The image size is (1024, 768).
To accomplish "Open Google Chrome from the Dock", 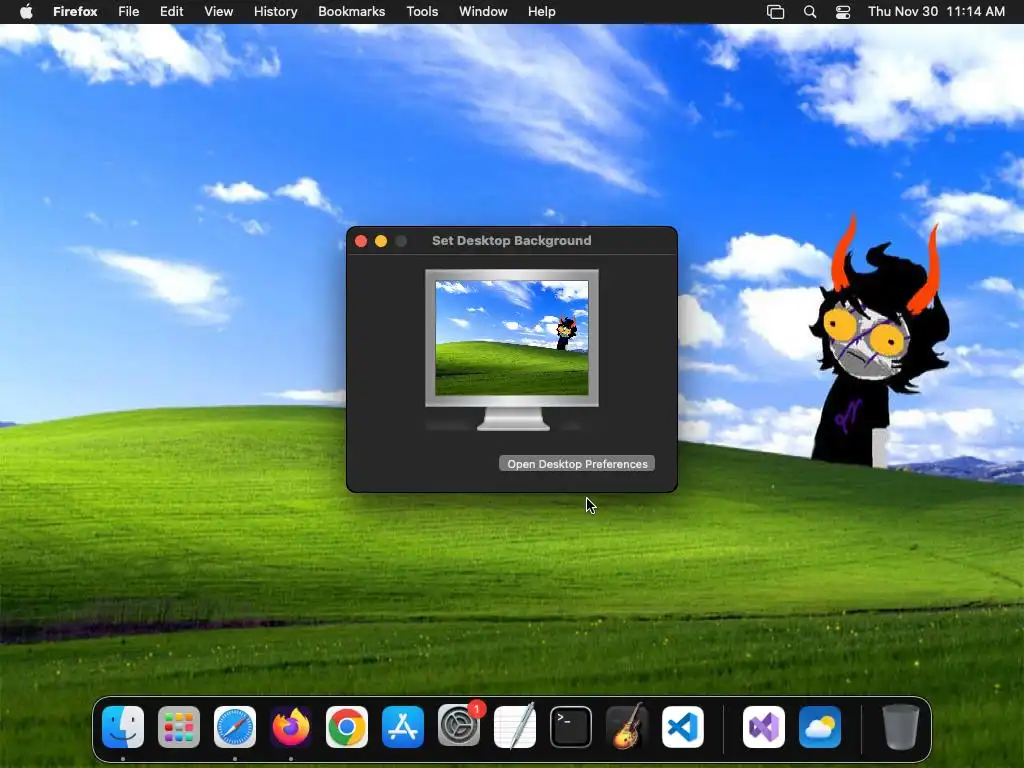I will (x=347, y=727).
